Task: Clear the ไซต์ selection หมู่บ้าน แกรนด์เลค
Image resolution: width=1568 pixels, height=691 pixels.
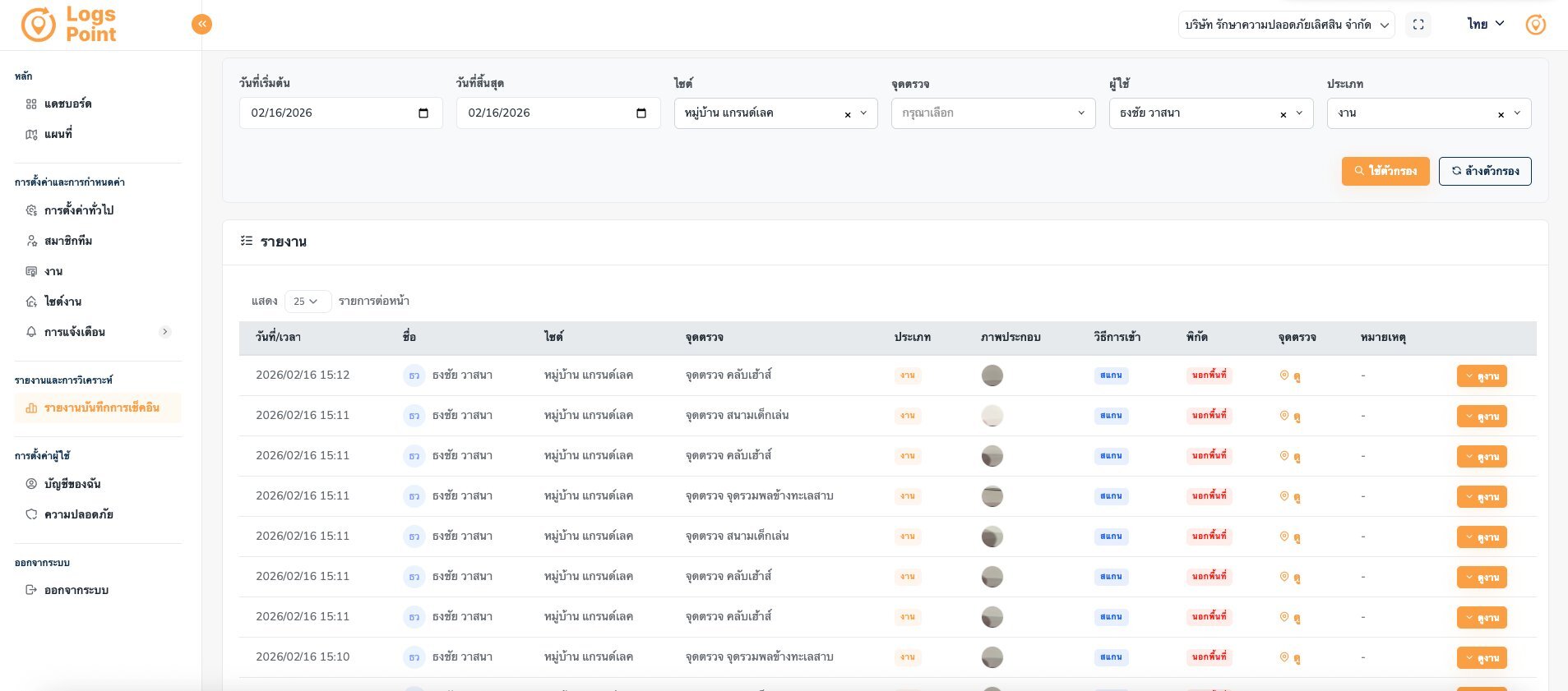Action: 848,114
